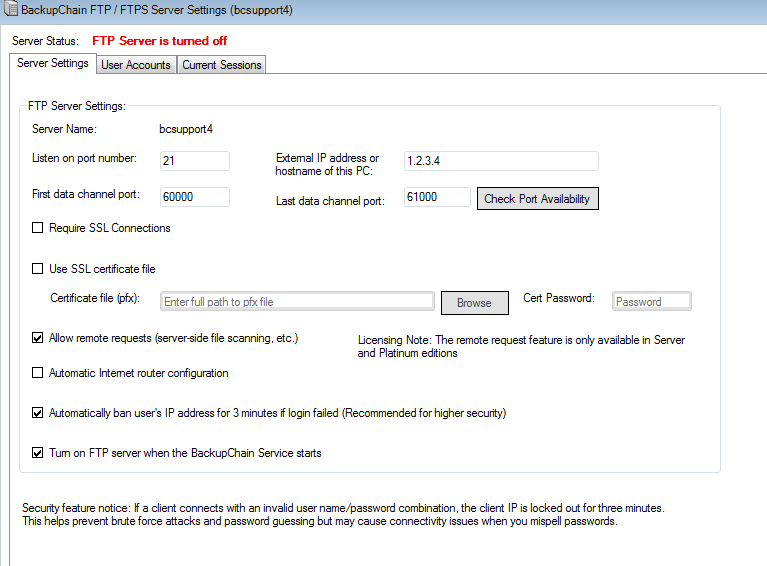Click the 'Certificate file (pfx):' label

point(95,298)
